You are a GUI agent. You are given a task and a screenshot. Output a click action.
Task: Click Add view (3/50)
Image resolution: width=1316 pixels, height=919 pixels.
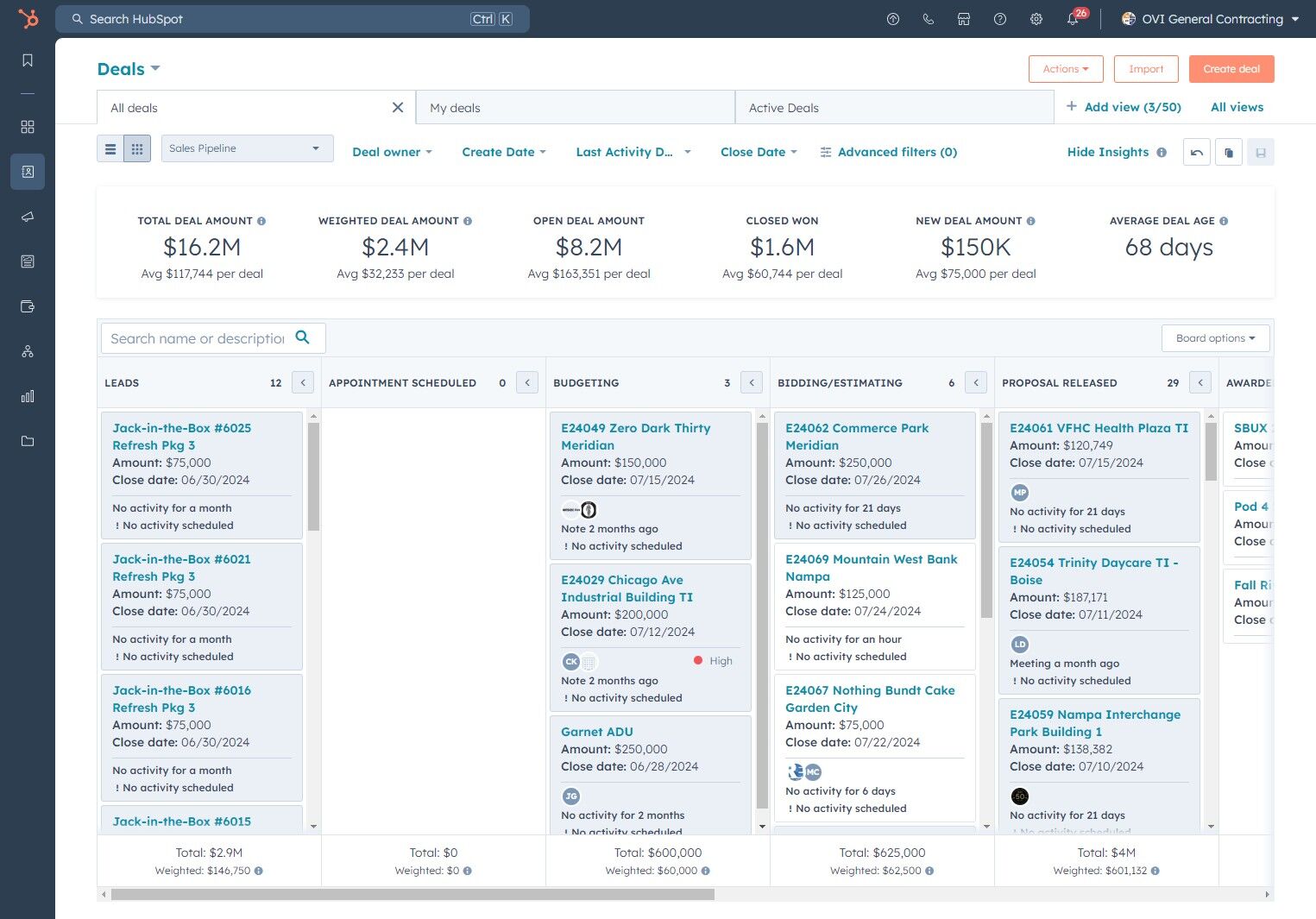pyautogui.click(x=1124, y=107)
